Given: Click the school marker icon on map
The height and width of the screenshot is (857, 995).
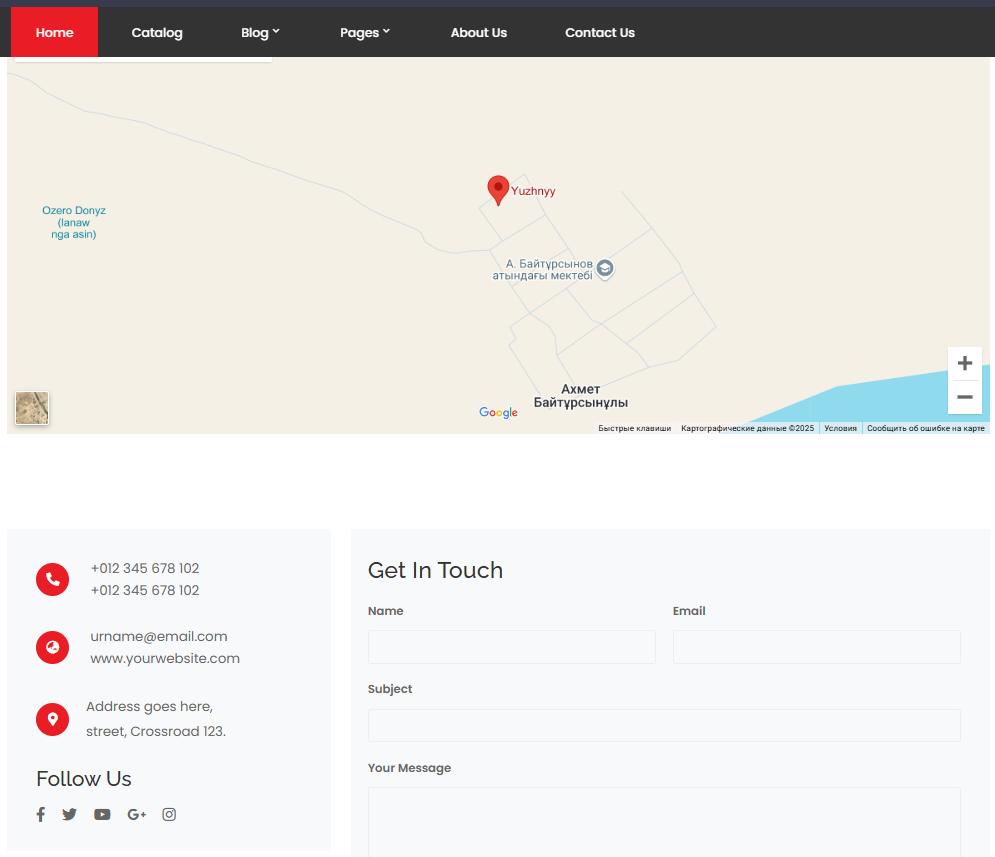Looking at the screenshot, I should coord(604,268).
